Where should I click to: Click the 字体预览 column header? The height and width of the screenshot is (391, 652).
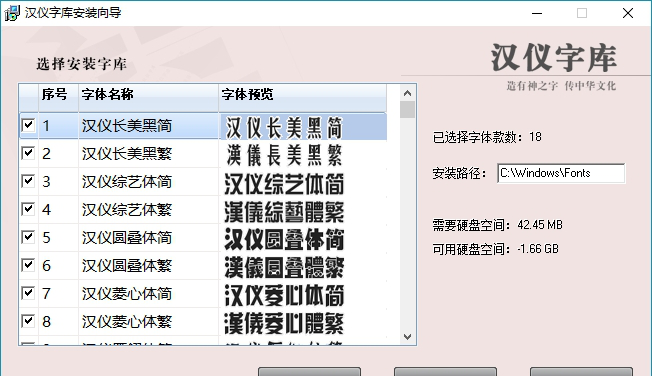303,98
